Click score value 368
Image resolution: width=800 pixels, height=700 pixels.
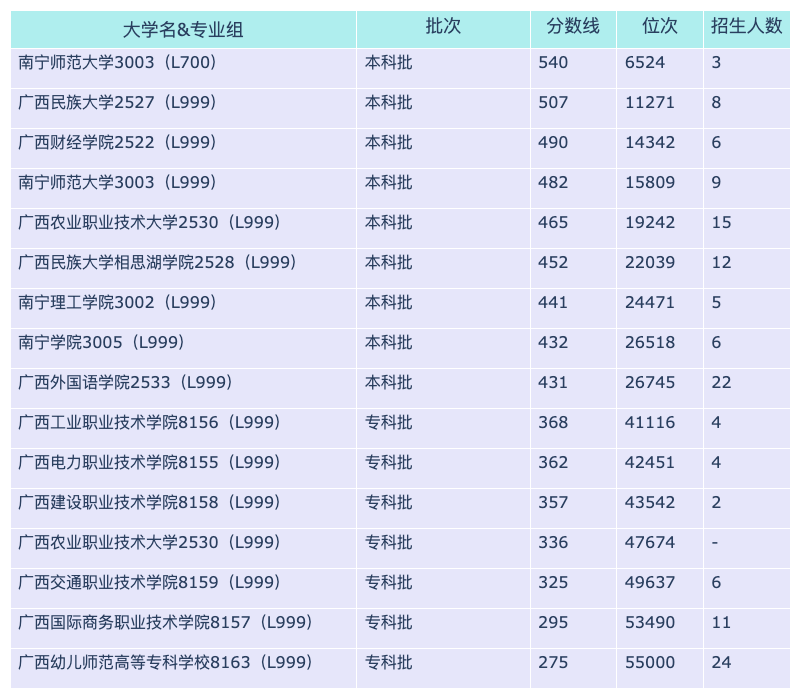pyautogui.click(x=553, y=422)
